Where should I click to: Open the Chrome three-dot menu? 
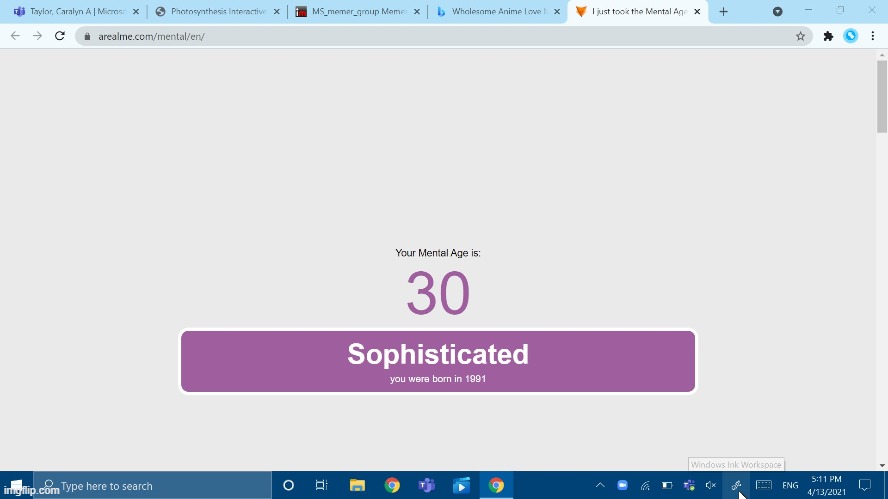click(873, 36)
